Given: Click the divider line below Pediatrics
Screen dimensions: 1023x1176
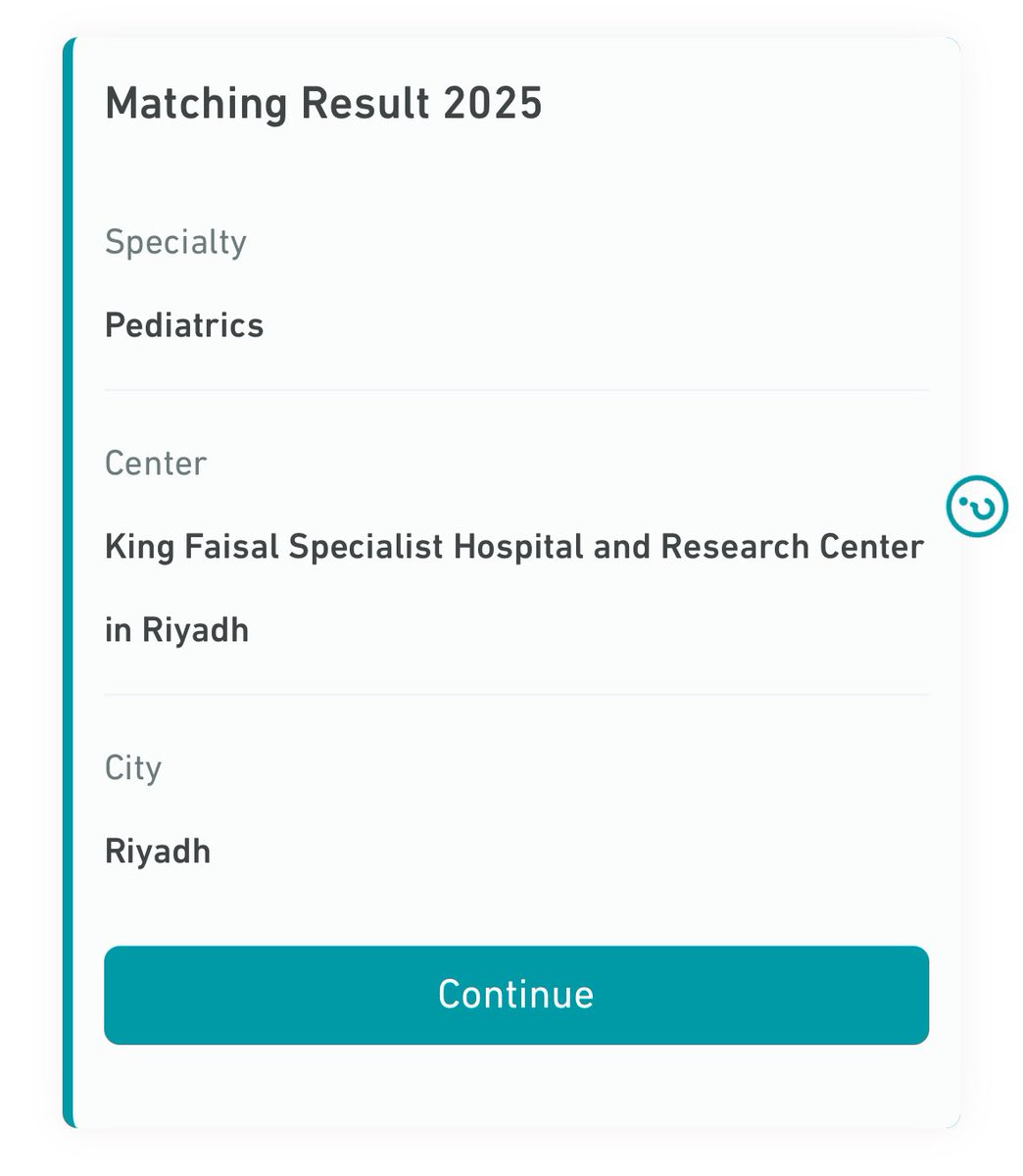Looking at the screenshot, I should (x=516, y=390).
